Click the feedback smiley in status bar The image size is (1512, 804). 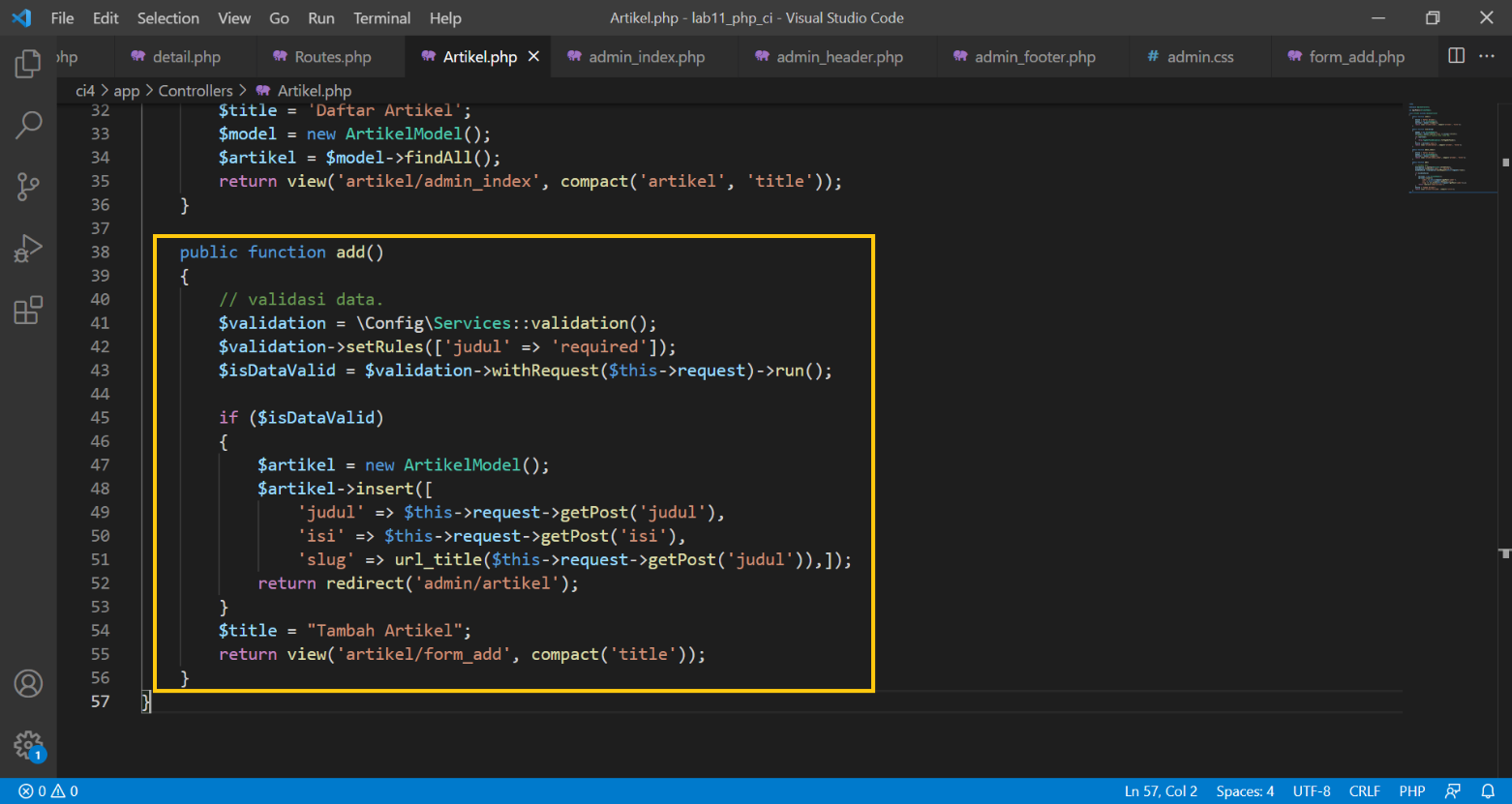coord(1454,790)
